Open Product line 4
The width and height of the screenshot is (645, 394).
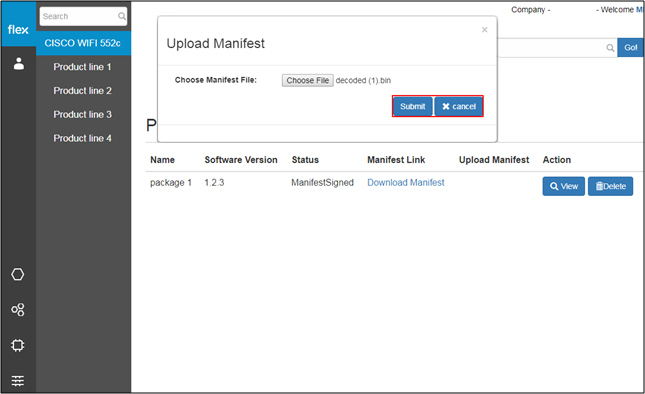click(82, 138)
